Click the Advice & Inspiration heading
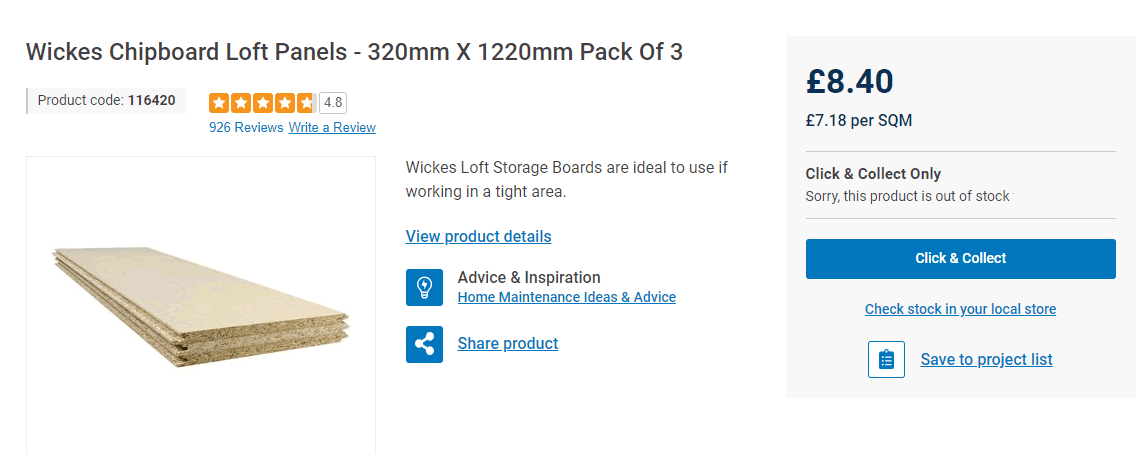 [528, 277]
